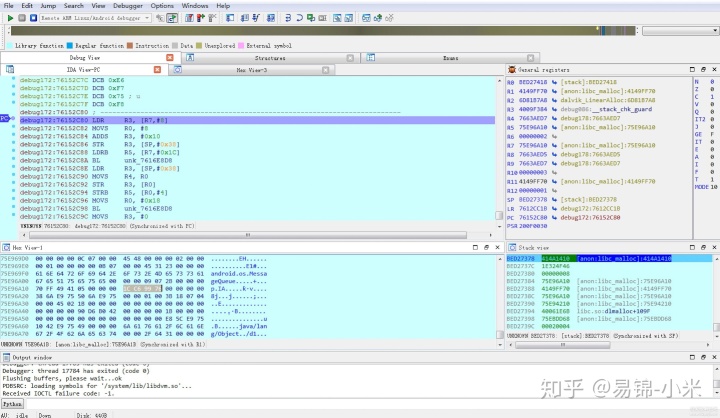The height and width of the screenshot is (418, 720).
Task: Switch to the Hex View-3 tab
Action: pos(251,70)
